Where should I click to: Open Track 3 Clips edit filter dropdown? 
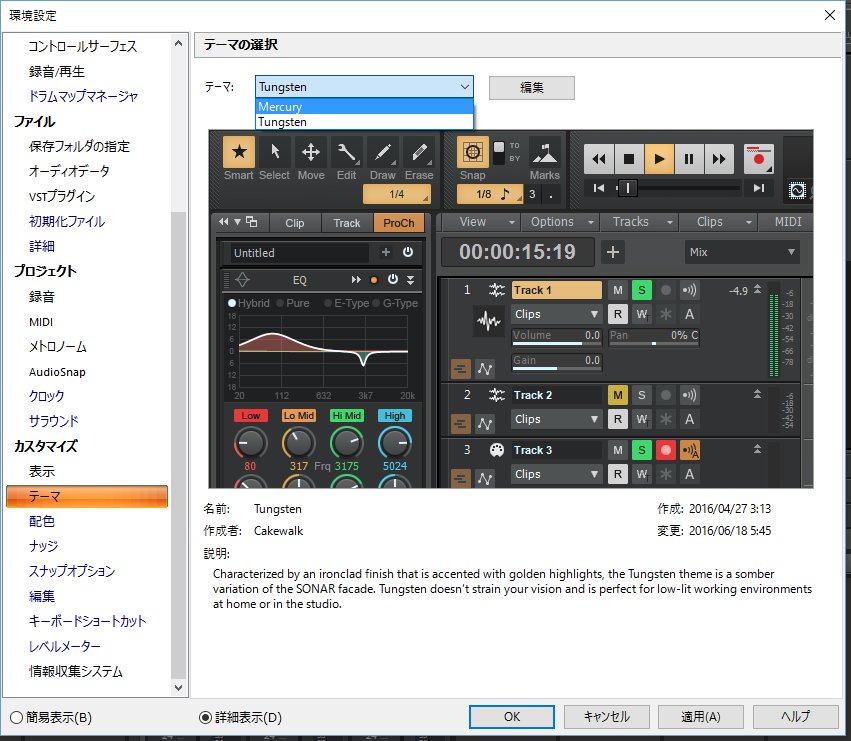pos(557,474)
